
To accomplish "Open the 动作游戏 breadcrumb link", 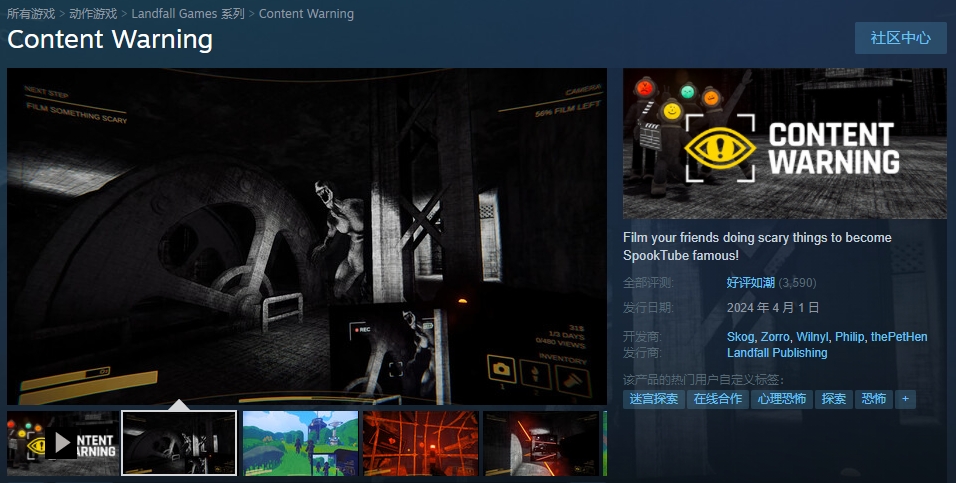I will coord(93,13).
